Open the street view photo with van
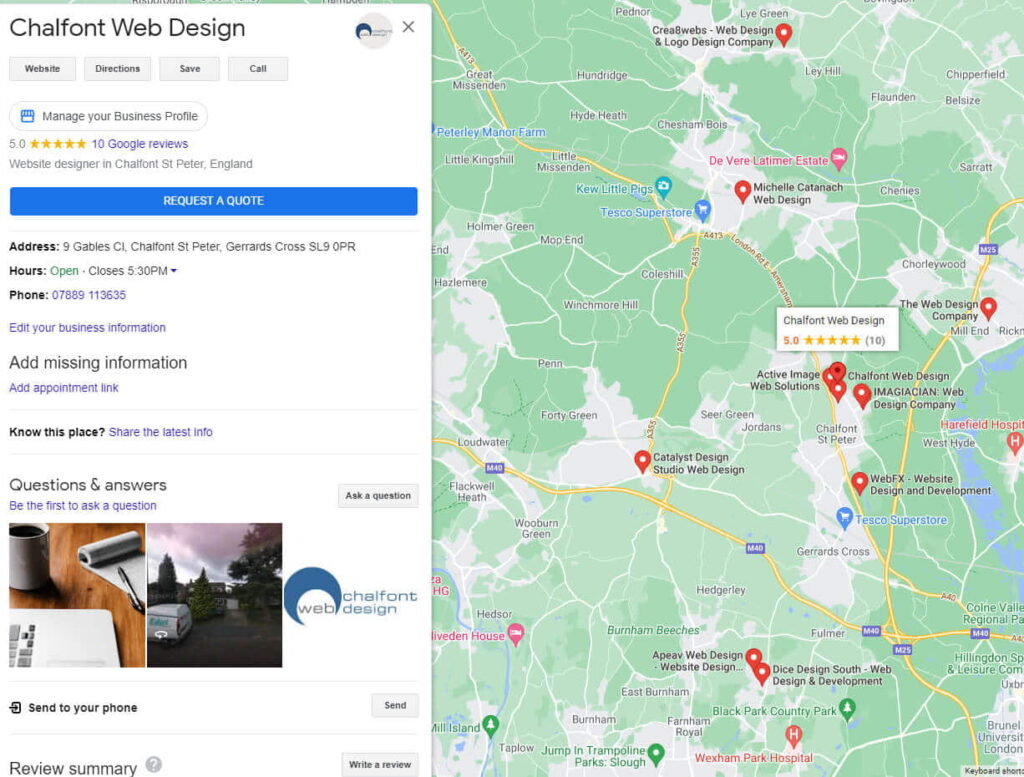The width and height of the screenshot is (1024, 777). coord(215,595)
